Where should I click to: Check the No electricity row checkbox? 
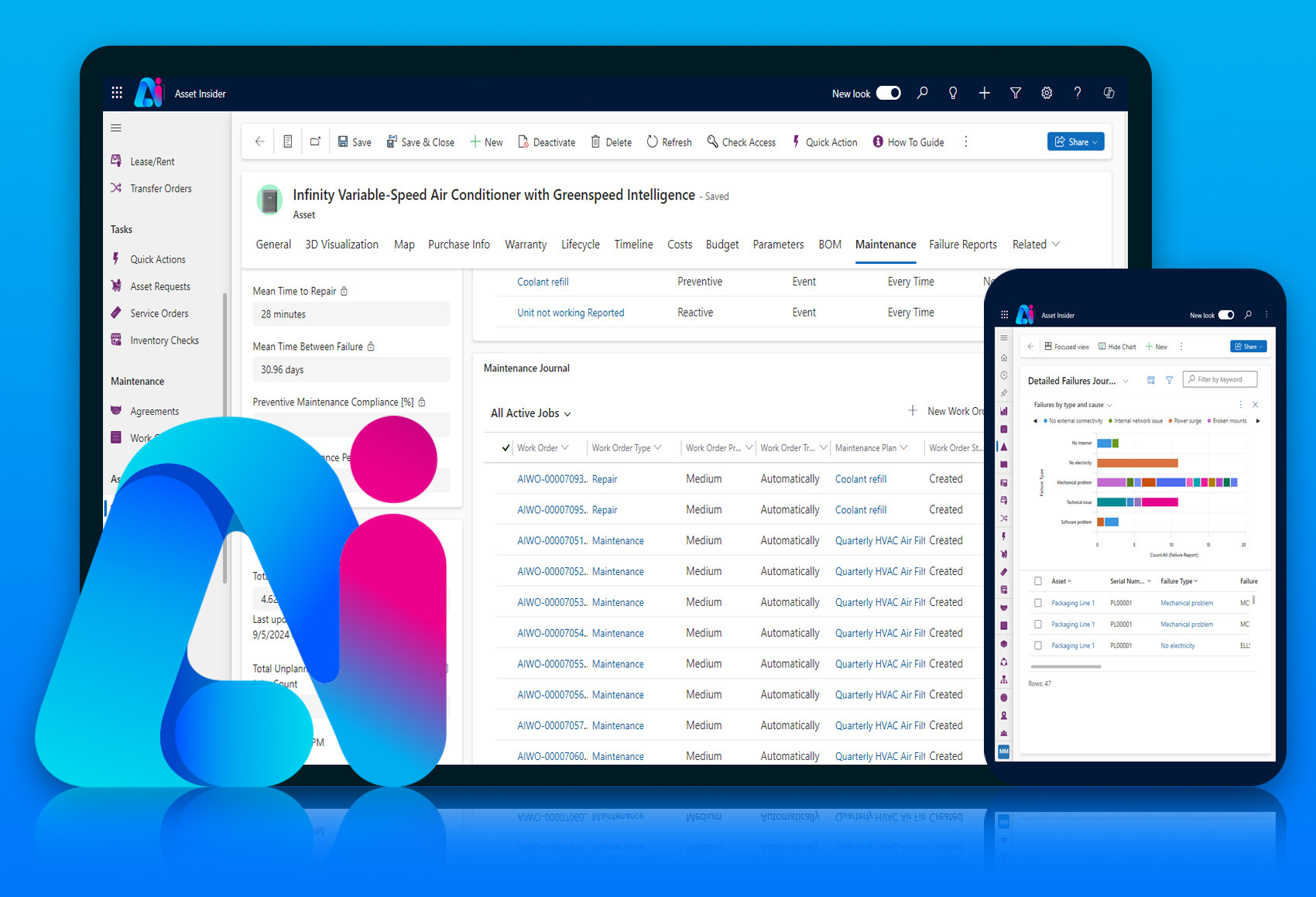1038,645
